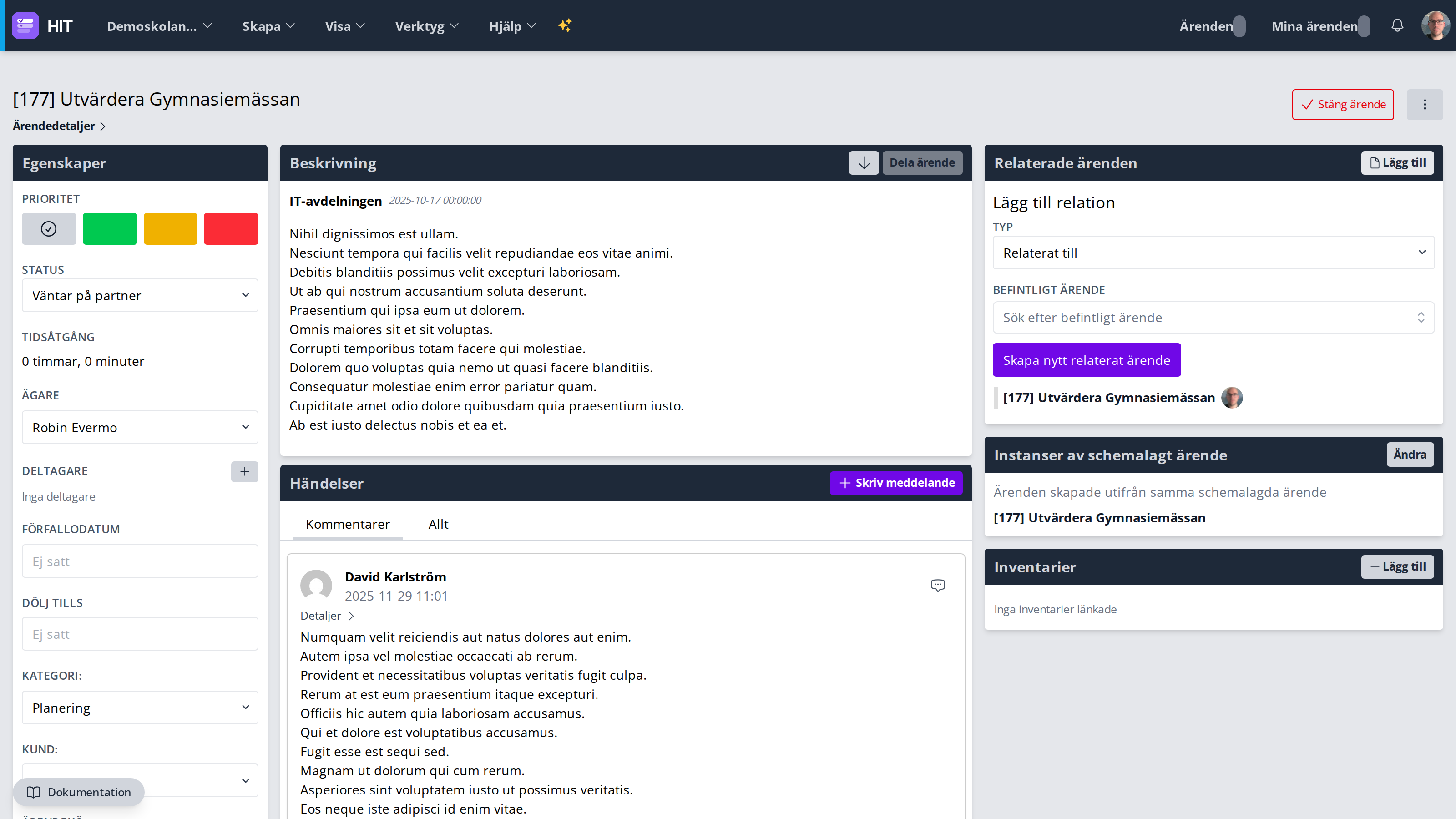Image resolution: width=1456 pixels, height=819 pixels.
Task: Click the Dölj tills date field
Action: [140, 634]
